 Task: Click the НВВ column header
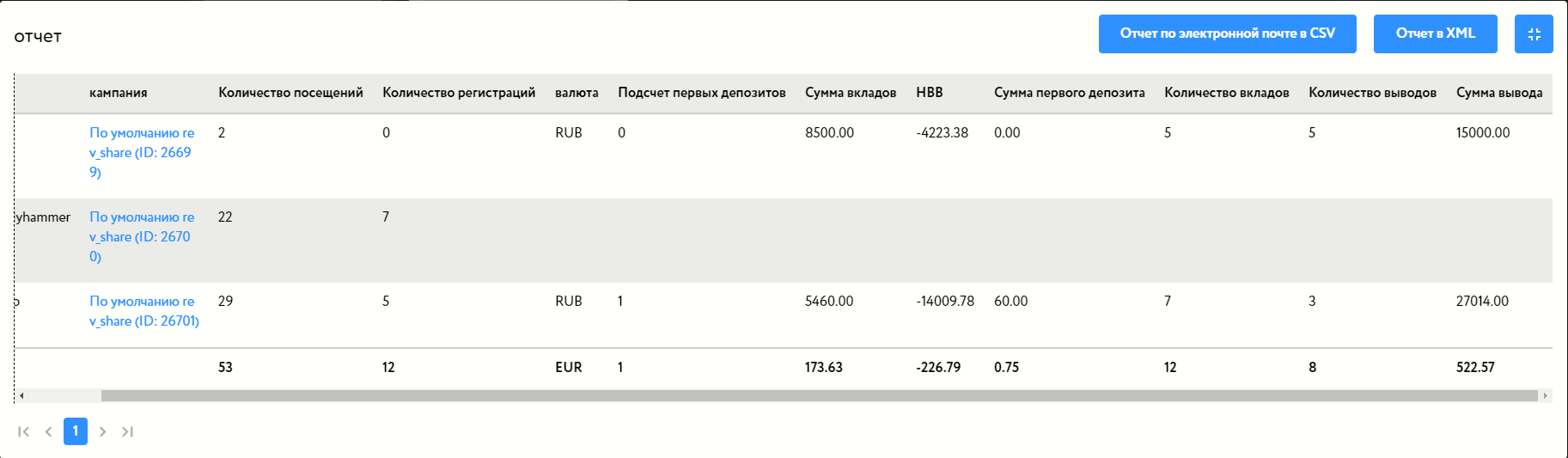click(930, 93)
